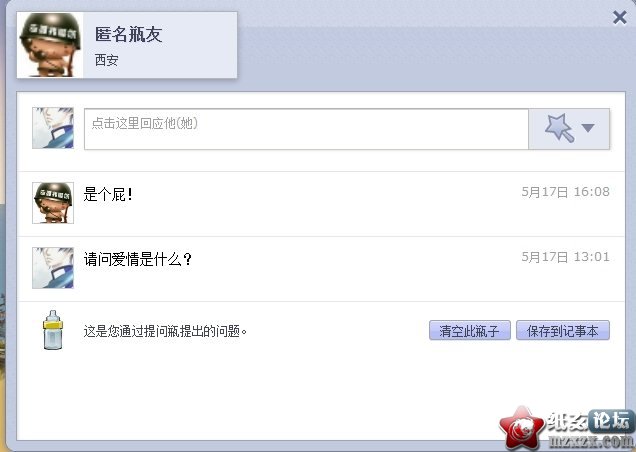Click the magic wand star icon
Viewport: 636px width, 452px height.
(560, 128)
